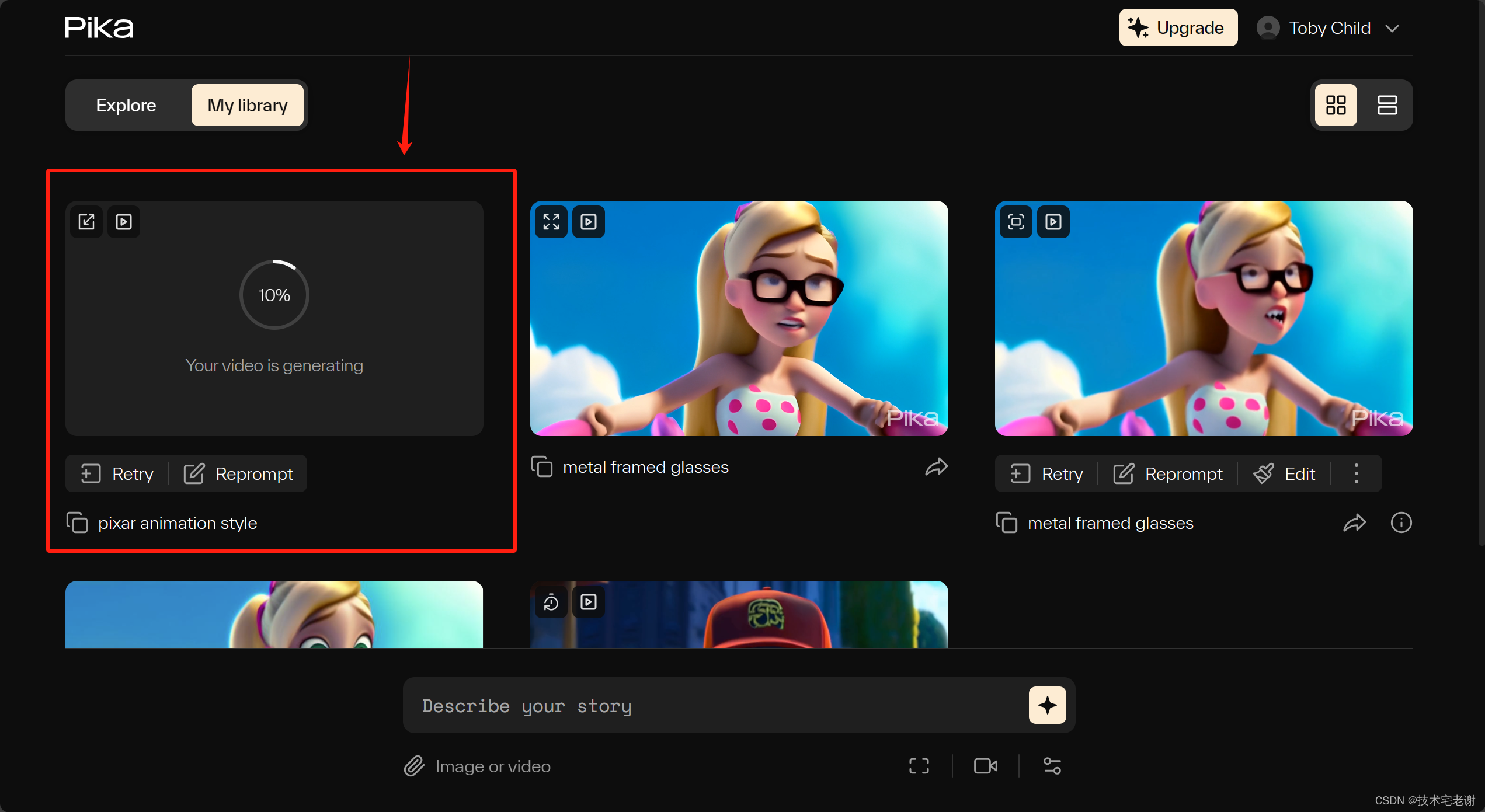Share the middle metal framed glasses video
The height and width of the screenshot is (812, 1485).
point(937,467)
